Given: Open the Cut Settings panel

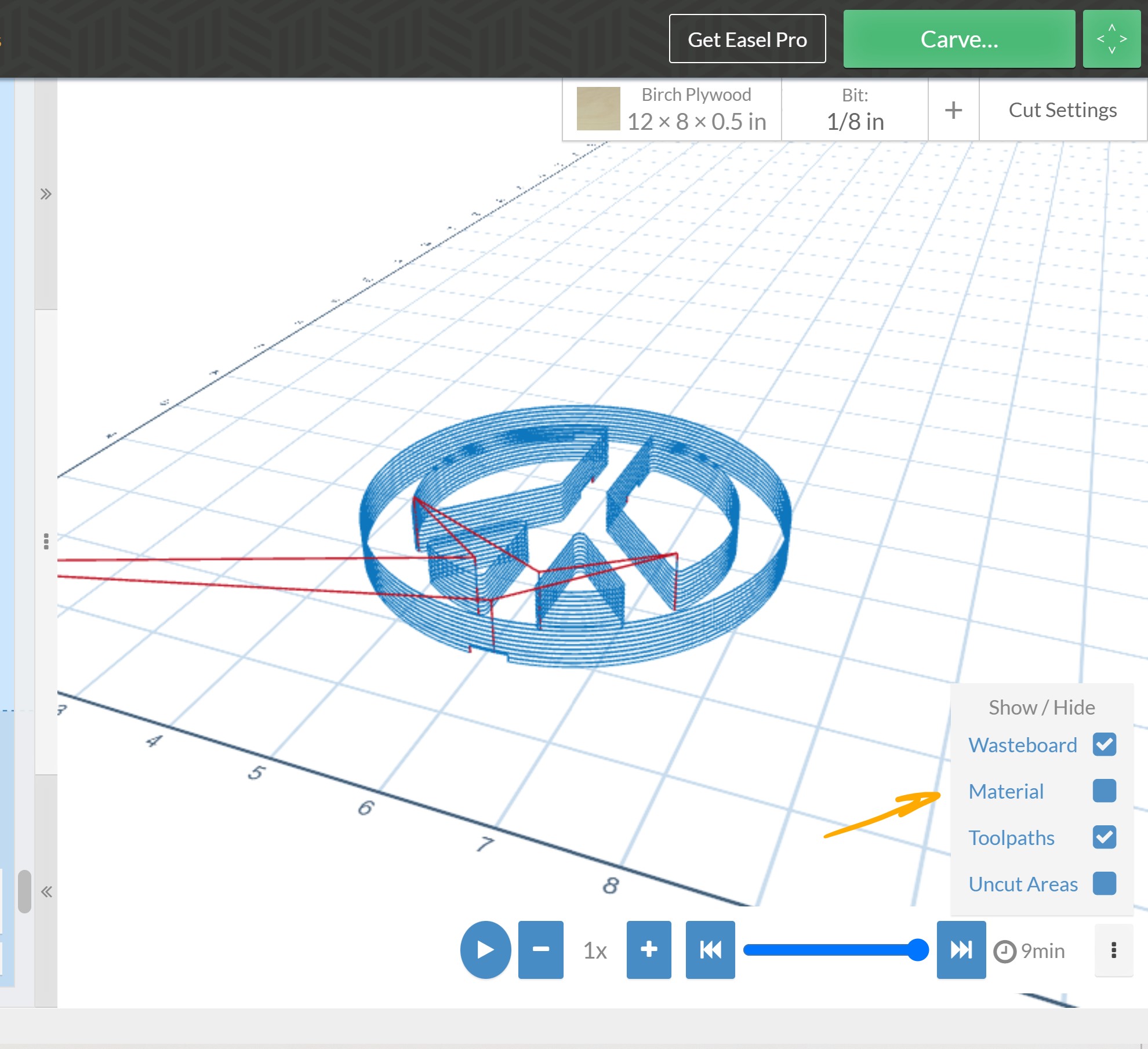Looking at the screenshot, I should click(x=1062, y=110).
